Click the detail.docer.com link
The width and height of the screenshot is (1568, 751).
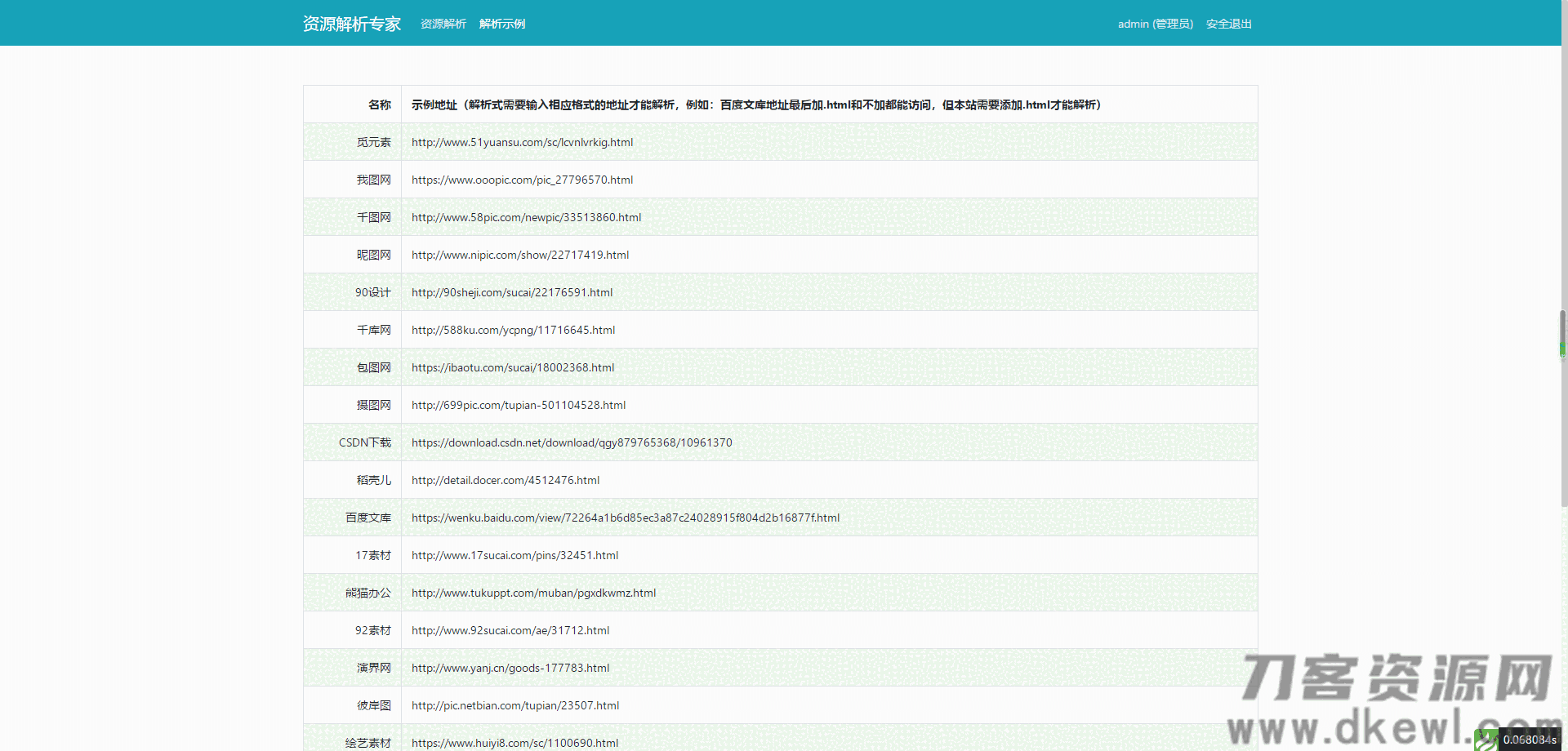[x=505, y=480]
